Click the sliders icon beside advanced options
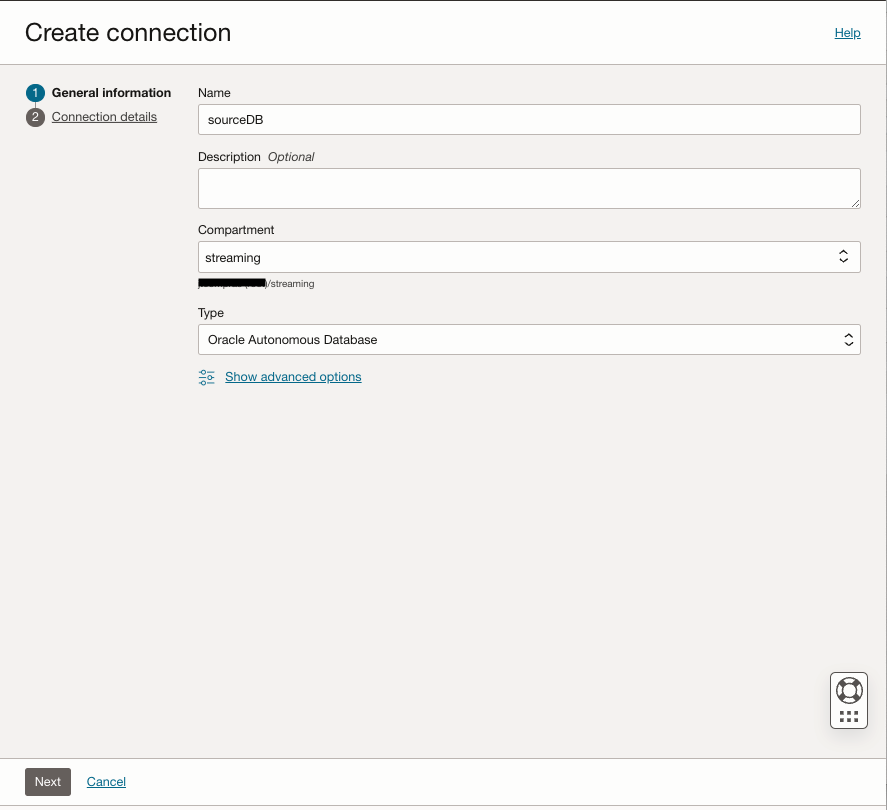Viewport: 887px width, 810px height. point(207,377)
